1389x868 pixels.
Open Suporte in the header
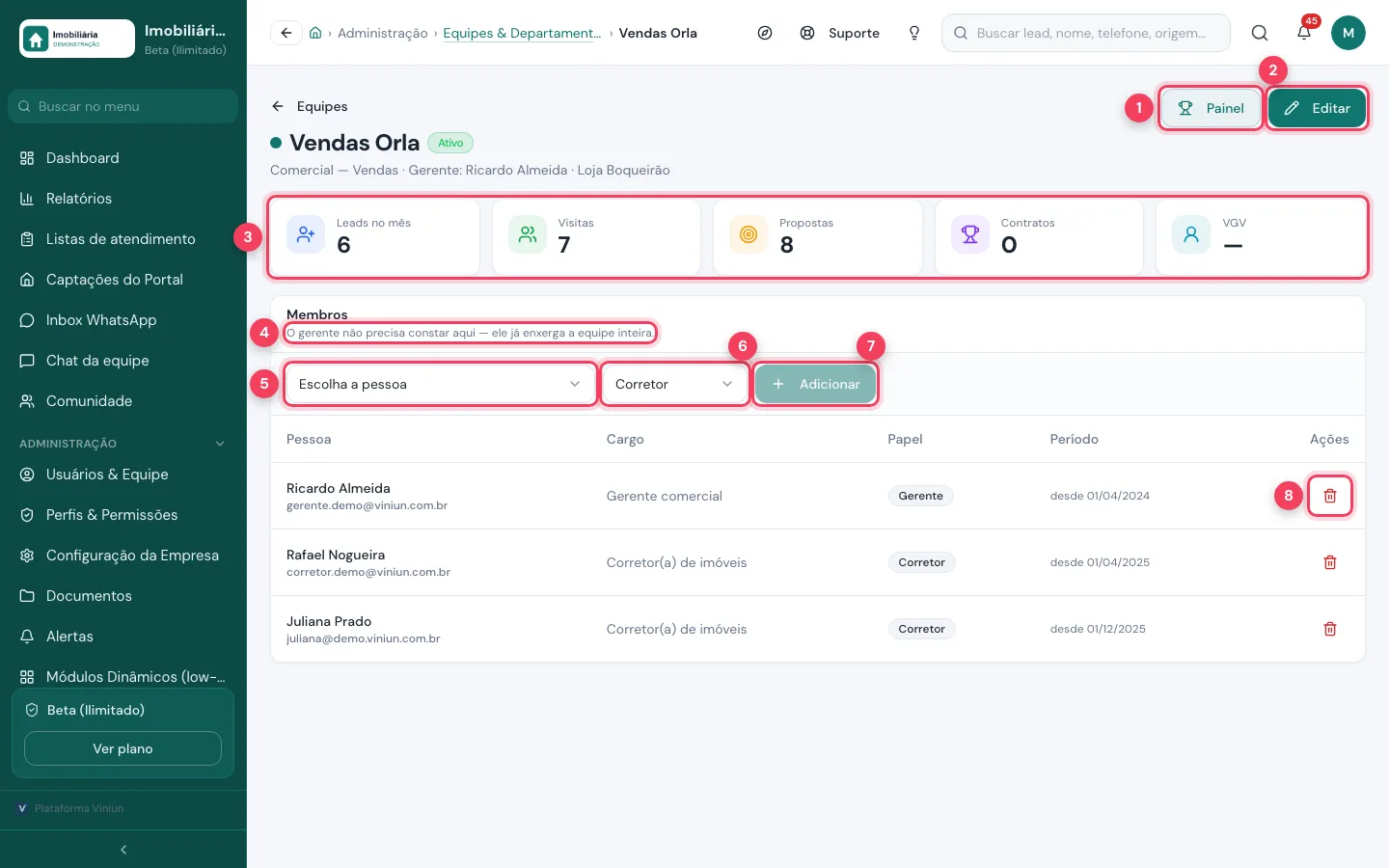840,33
